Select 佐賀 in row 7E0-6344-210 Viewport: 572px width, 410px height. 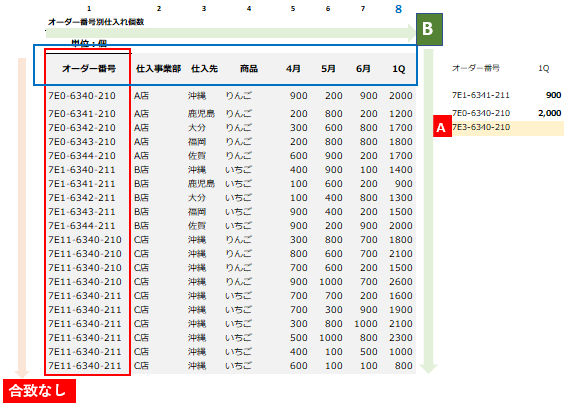[197, 156]
